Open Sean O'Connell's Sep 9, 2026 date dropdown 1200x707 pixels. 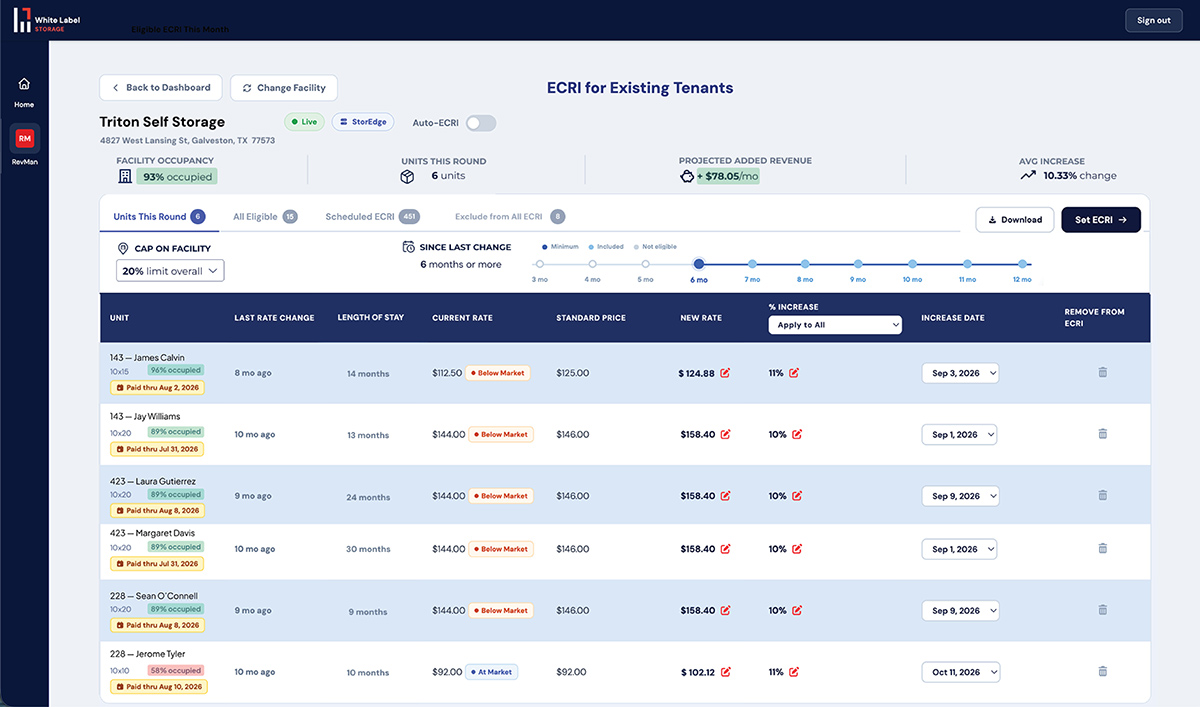[960, 610]
